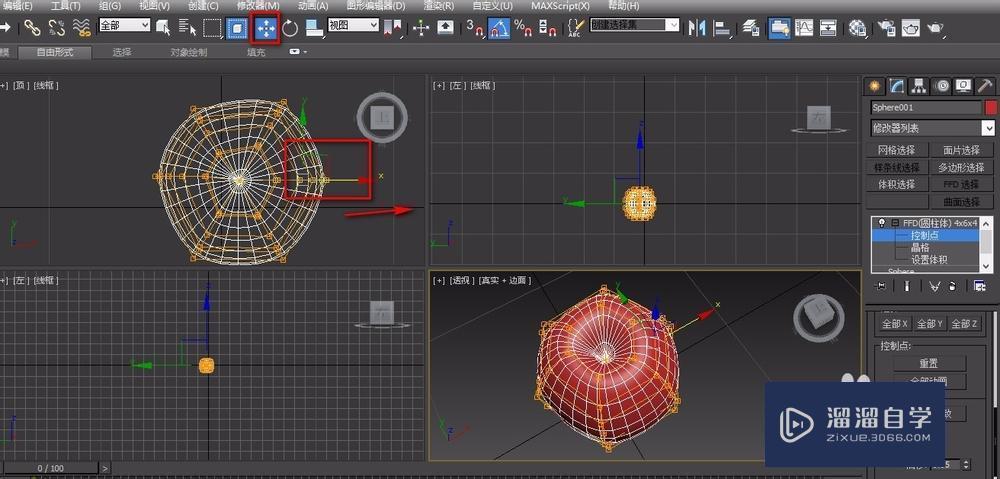This screenshot has height=479, width=1000.
Task: Open the Modifier List dropdown
Action: coord(931,128)
